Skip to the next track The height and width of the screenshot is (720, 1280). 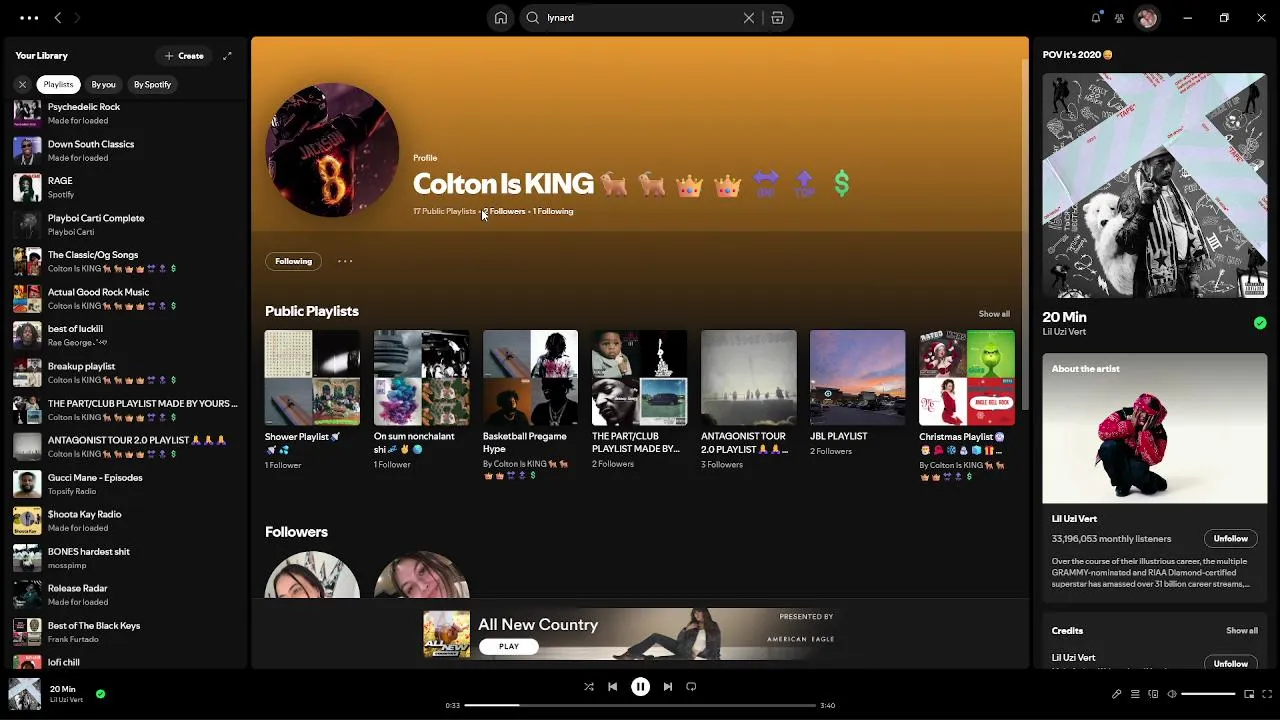668,687
